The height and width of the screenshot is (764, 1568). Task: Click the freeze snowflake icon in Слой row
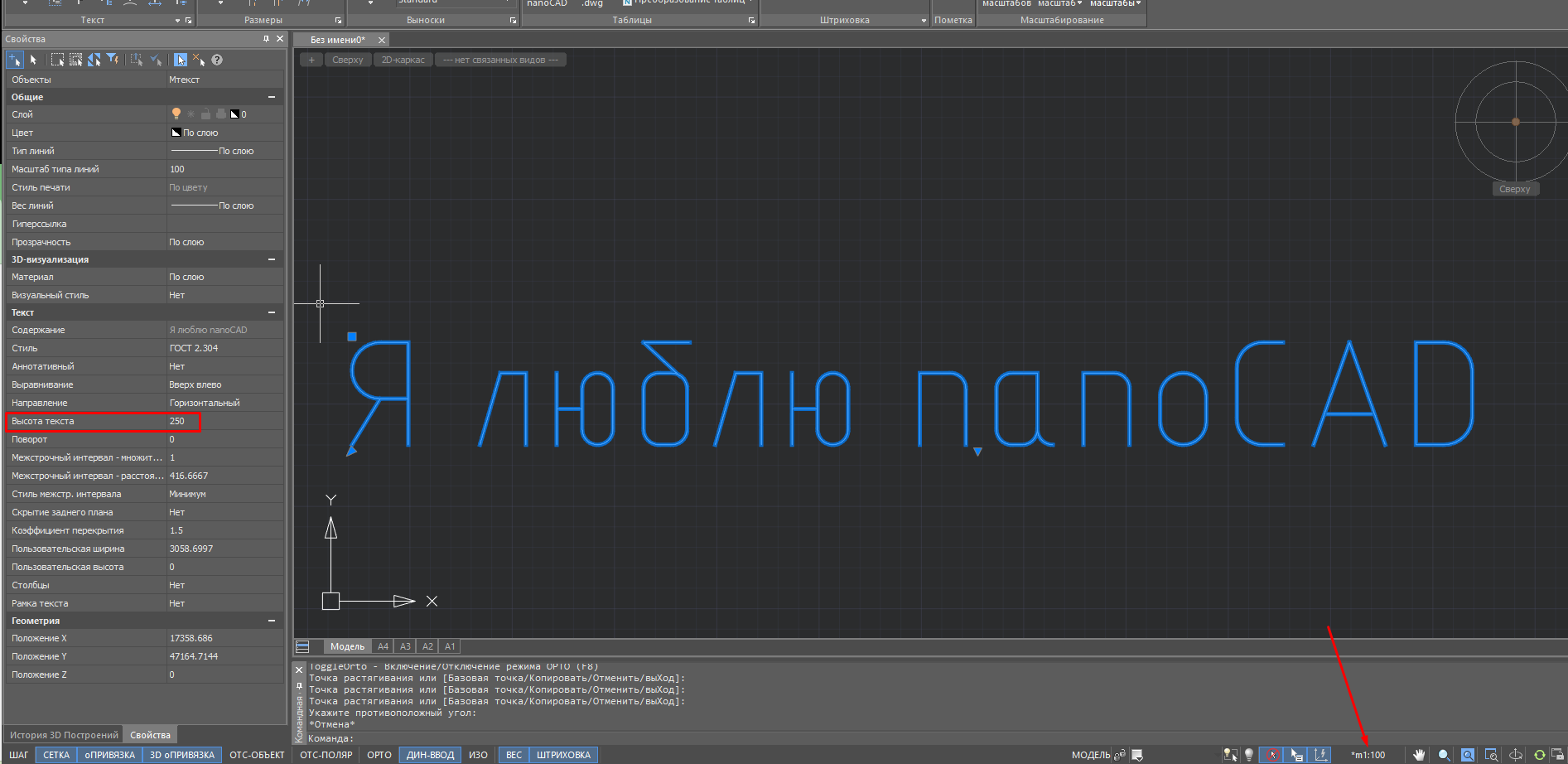click(191, 114)
